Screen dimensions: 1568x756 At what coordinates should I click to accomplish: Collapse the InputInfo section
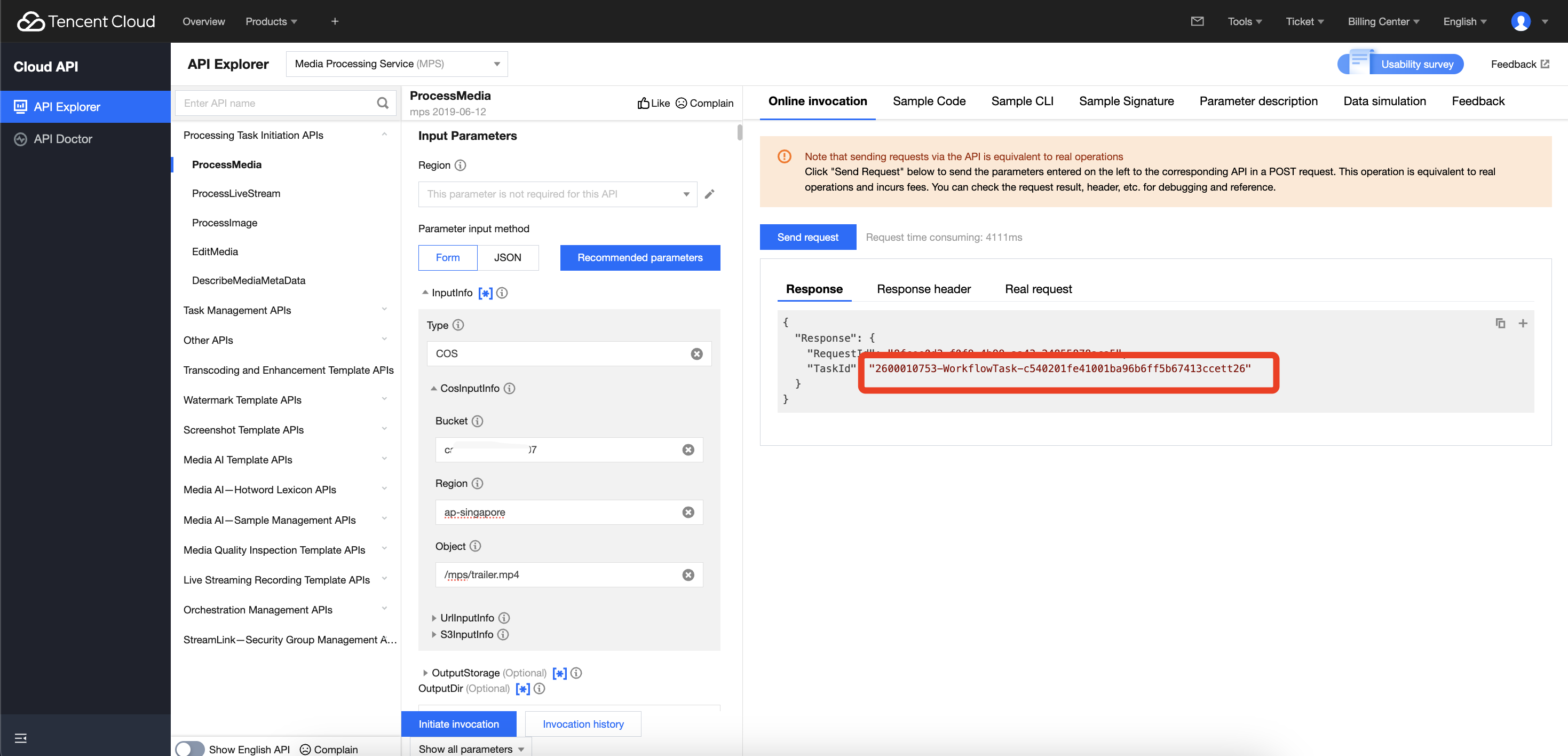[x=425, y=293]
